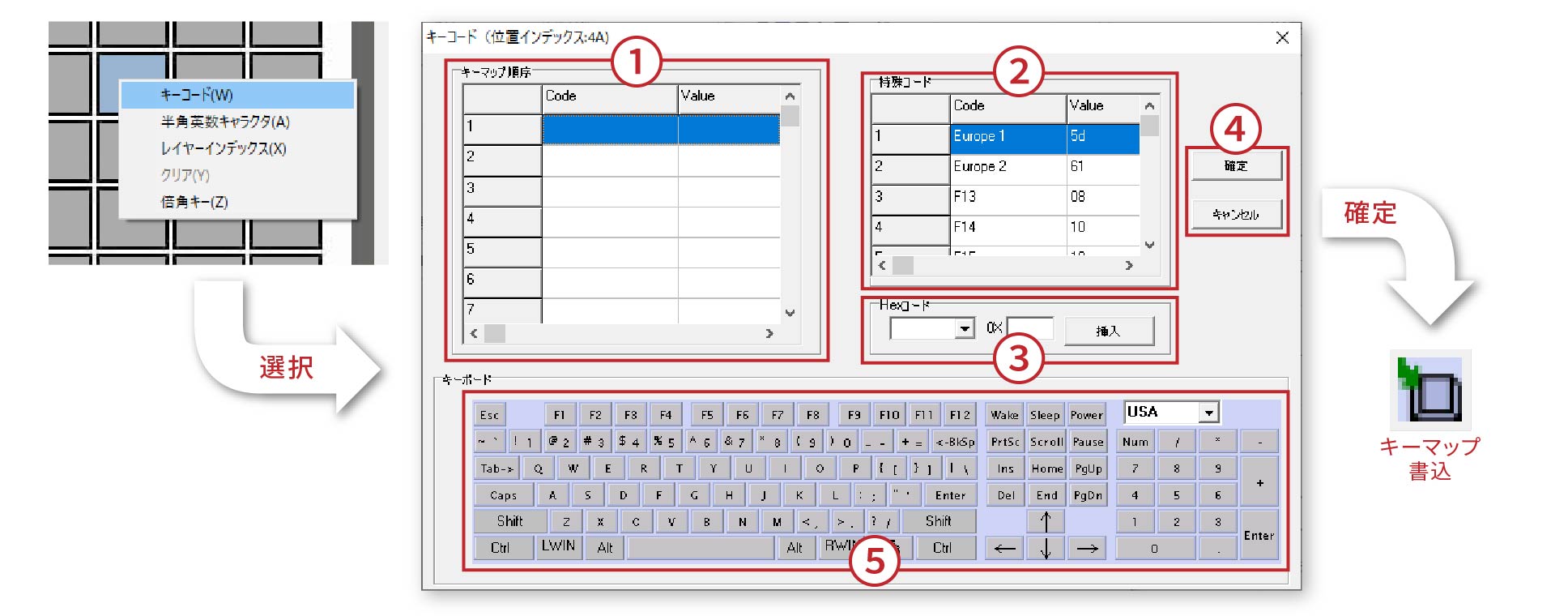Open the Hex code combo box

tap(964, 329)
